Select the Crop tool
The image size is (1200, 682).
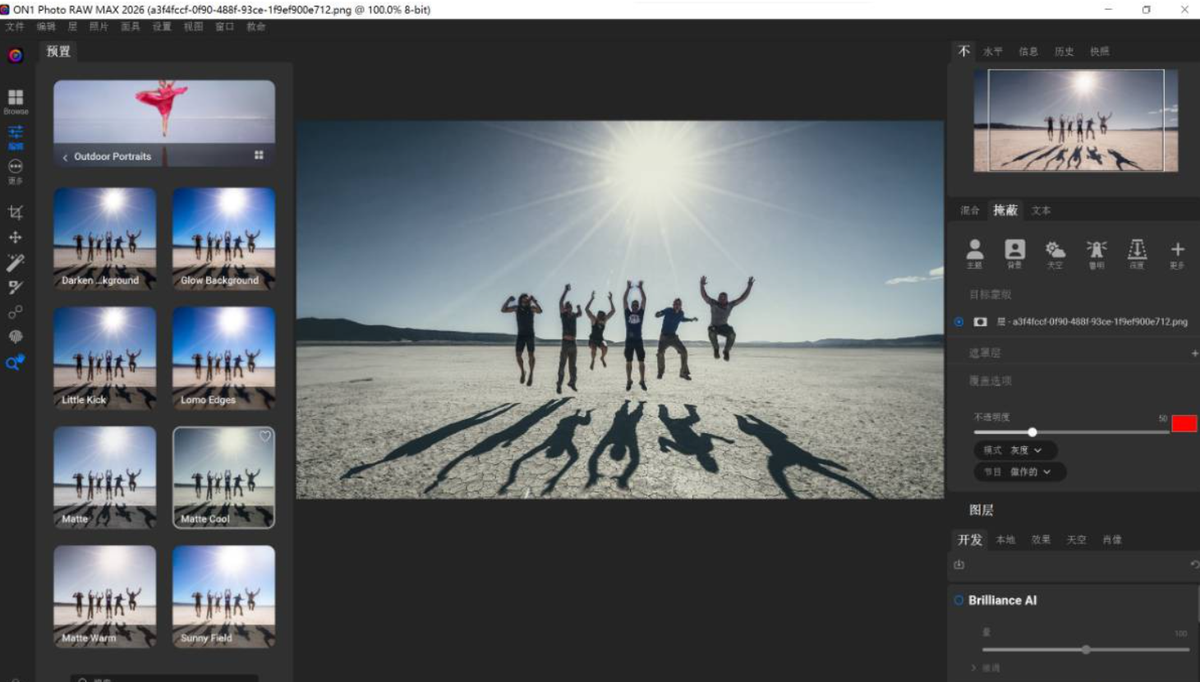[x=15, y=212]
